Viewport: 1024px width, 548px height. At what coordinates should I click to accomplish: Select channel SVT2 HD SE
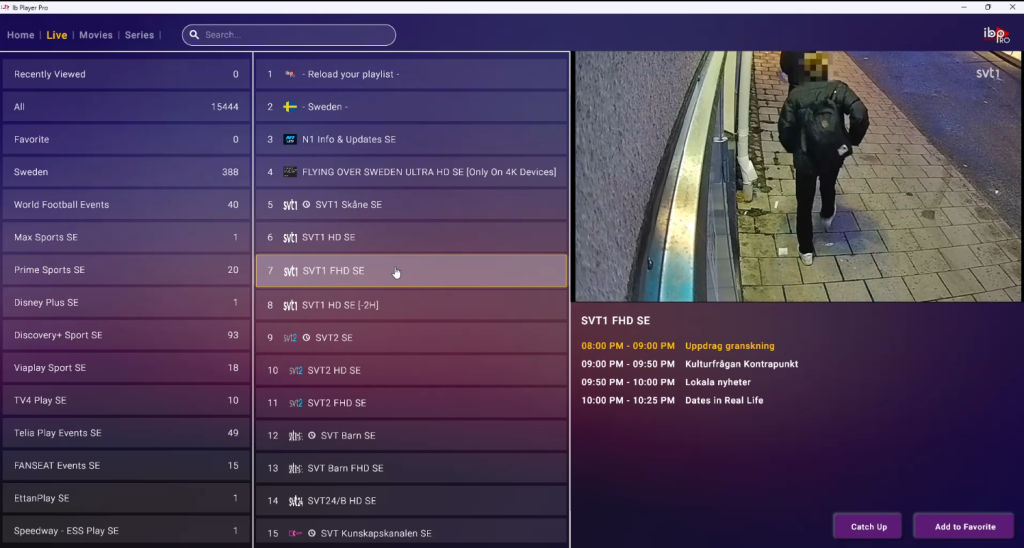(x=411, y=370)
